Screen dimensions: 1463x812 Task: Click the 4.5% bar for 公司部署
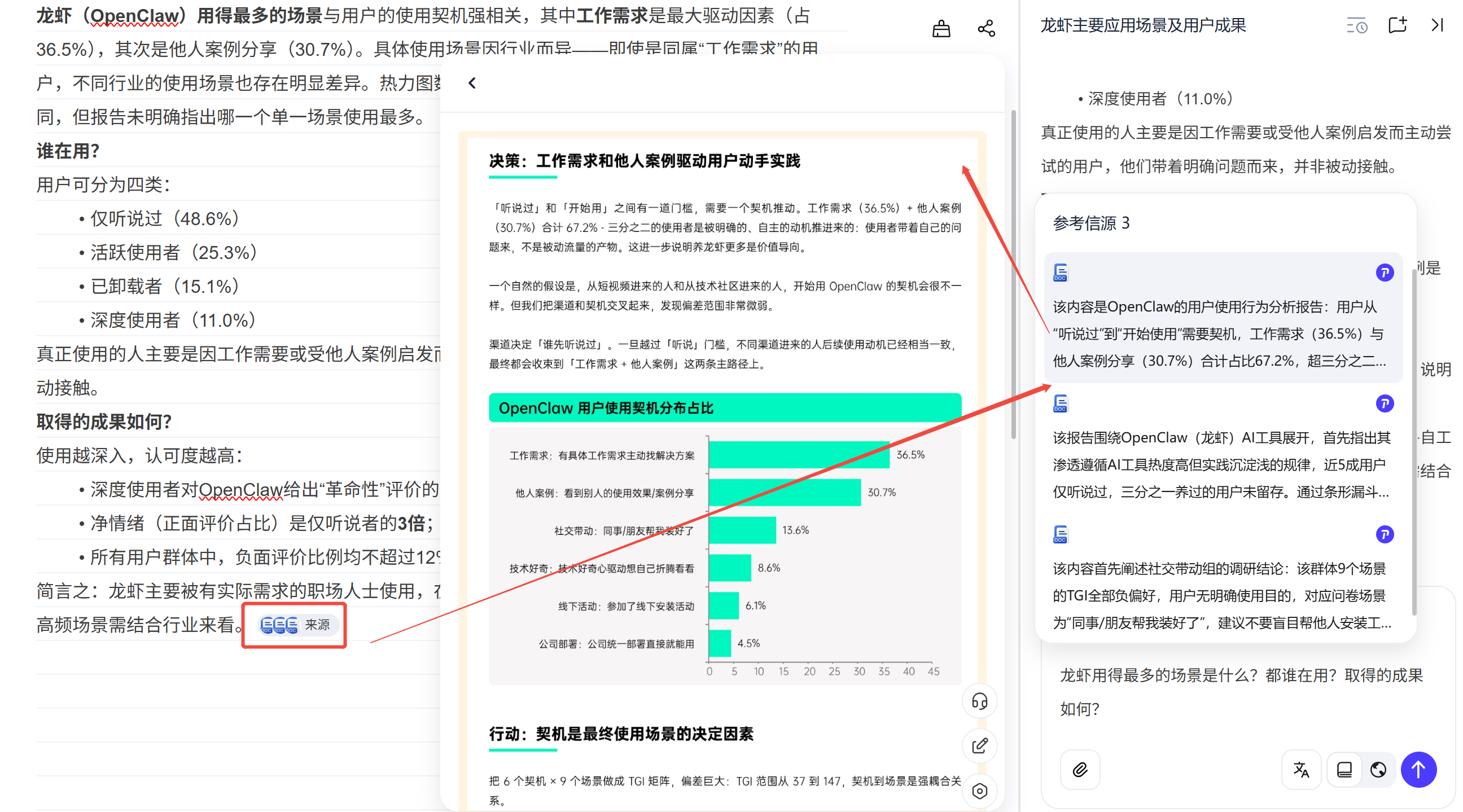click(720, 643)
